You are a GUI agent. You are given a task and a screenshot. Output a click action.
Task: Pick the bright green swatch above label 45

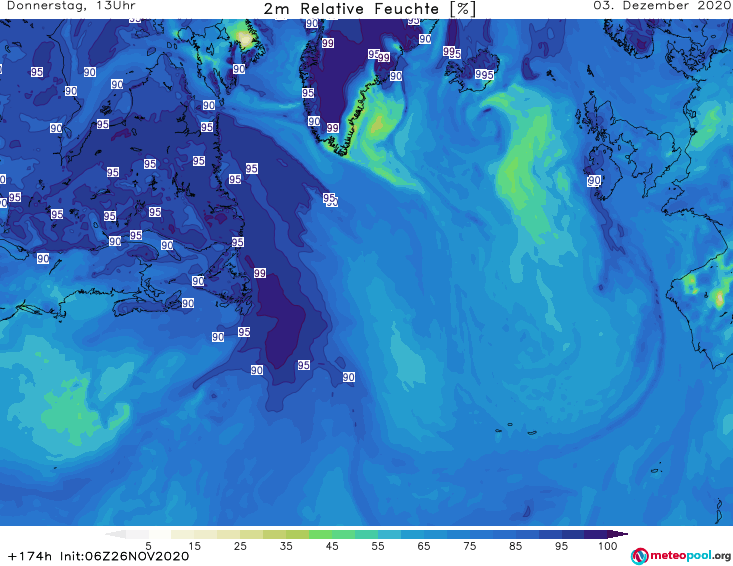[320, 534]
